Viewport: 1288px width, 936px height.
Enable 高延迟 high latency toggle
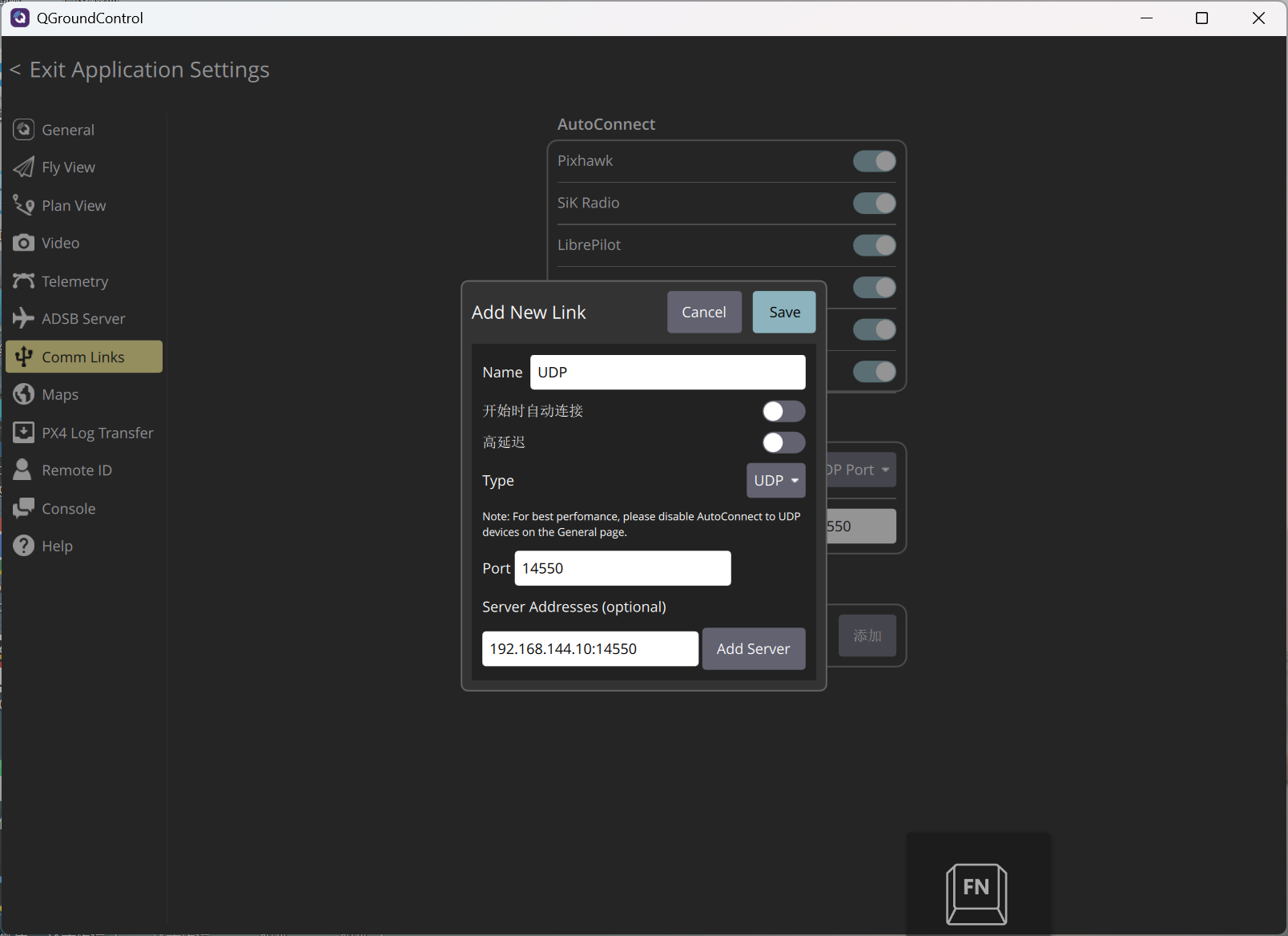(783, 442)
